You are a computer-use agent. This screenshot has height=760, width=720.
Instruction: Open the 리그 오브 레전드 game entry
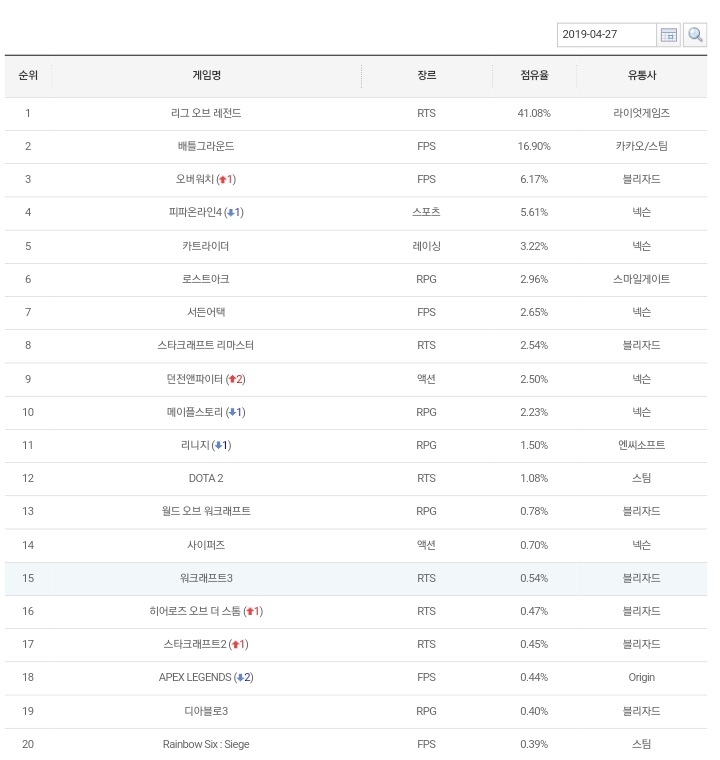206,113
